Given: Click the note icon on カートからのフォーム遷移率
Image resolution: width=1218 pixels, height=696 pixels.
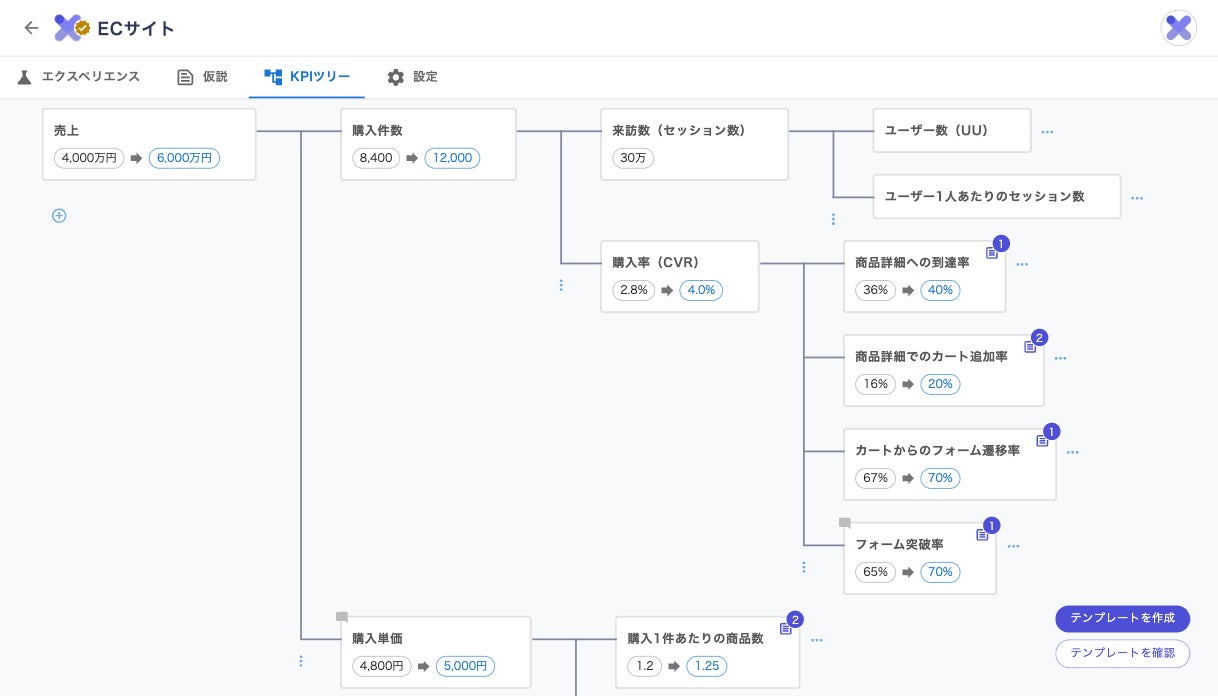Looking at the screenshot, I should point(1042,441).
